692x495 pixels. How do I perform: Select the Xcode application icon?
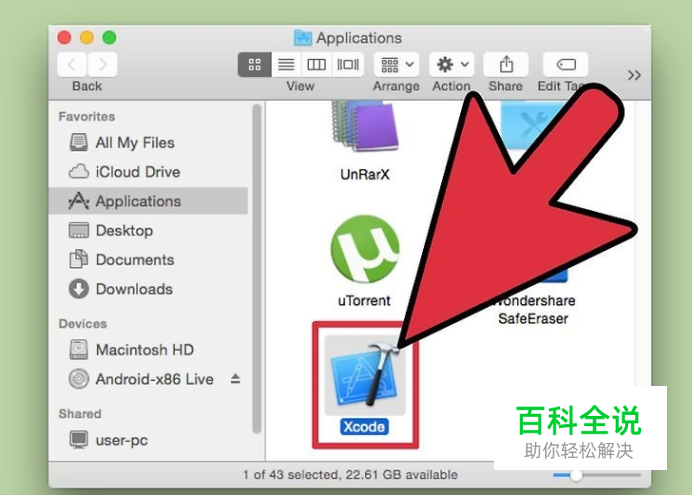tap(365, 376)
